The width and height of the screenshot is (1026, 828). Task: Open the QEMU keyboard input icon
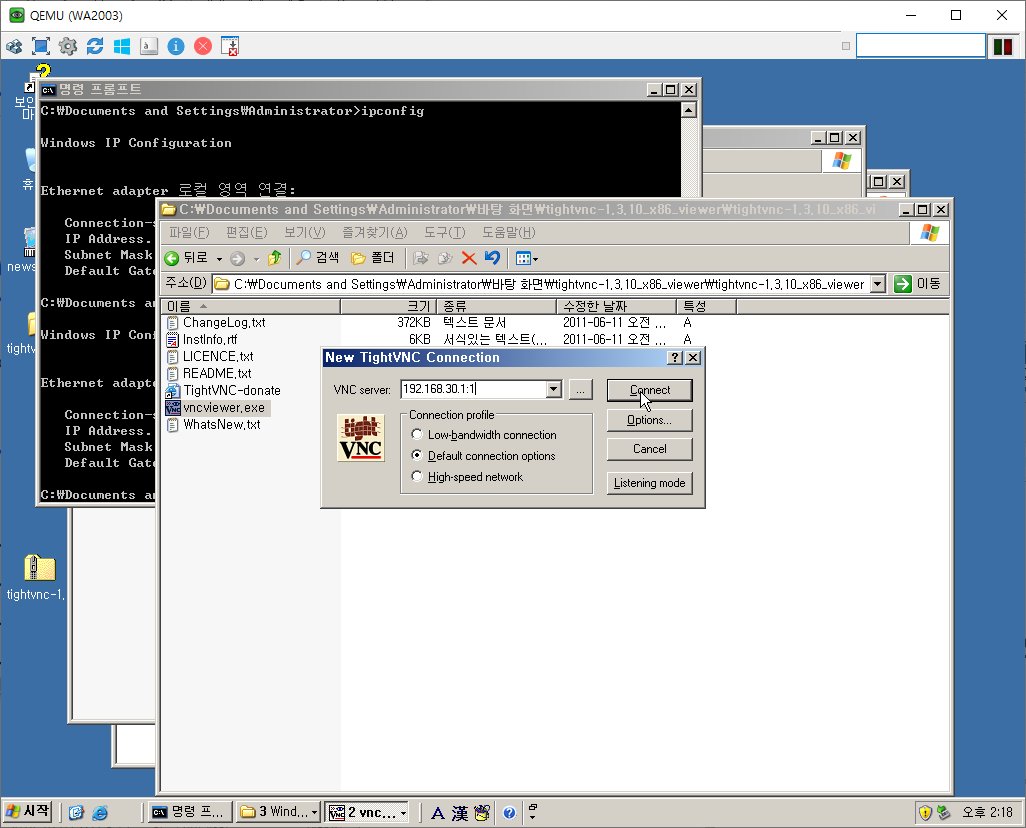(x=149, y=46)
